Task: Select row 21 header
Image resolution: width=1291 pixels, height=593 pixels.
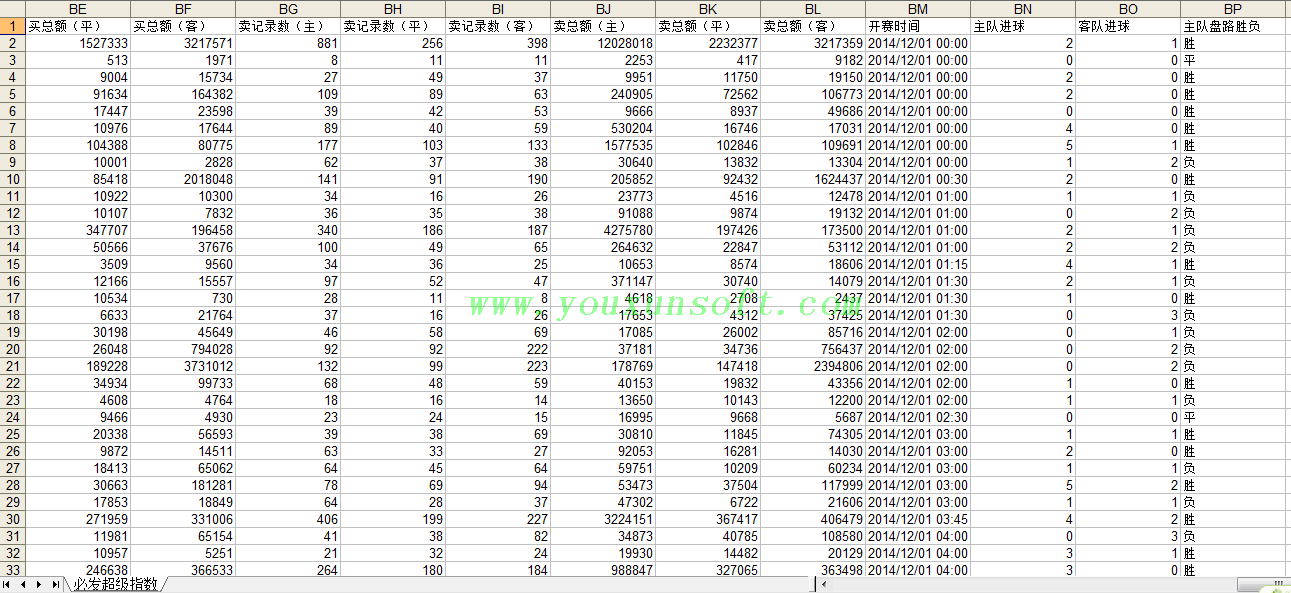Action: 13,366
